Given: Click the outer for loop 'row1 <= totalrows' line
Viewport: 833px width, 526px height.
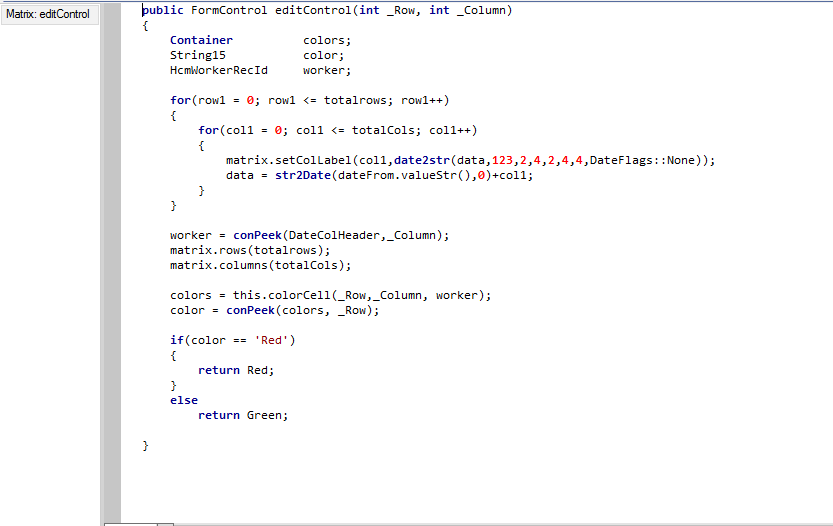Looking at the screenshot, I should (310, 100).
